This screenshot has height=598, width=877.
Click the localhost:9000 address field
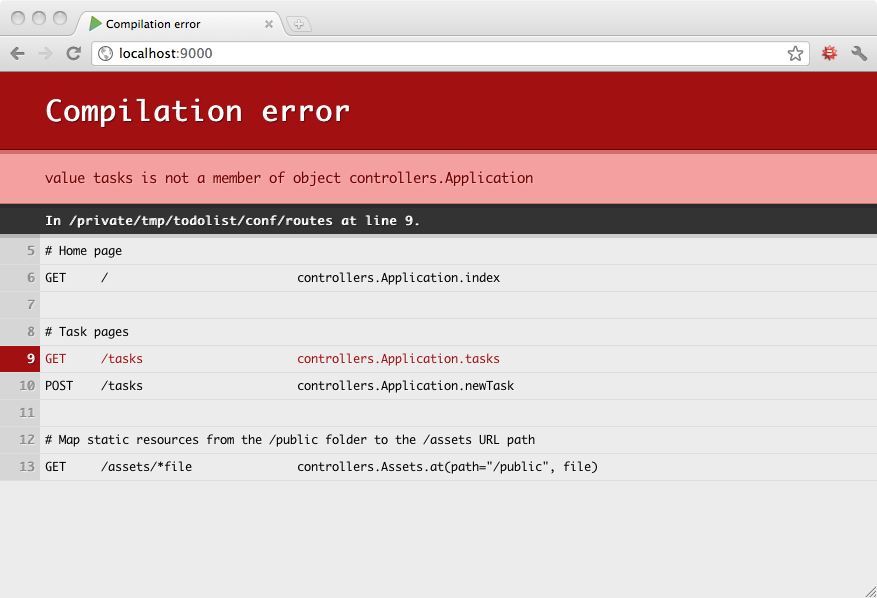440,54
